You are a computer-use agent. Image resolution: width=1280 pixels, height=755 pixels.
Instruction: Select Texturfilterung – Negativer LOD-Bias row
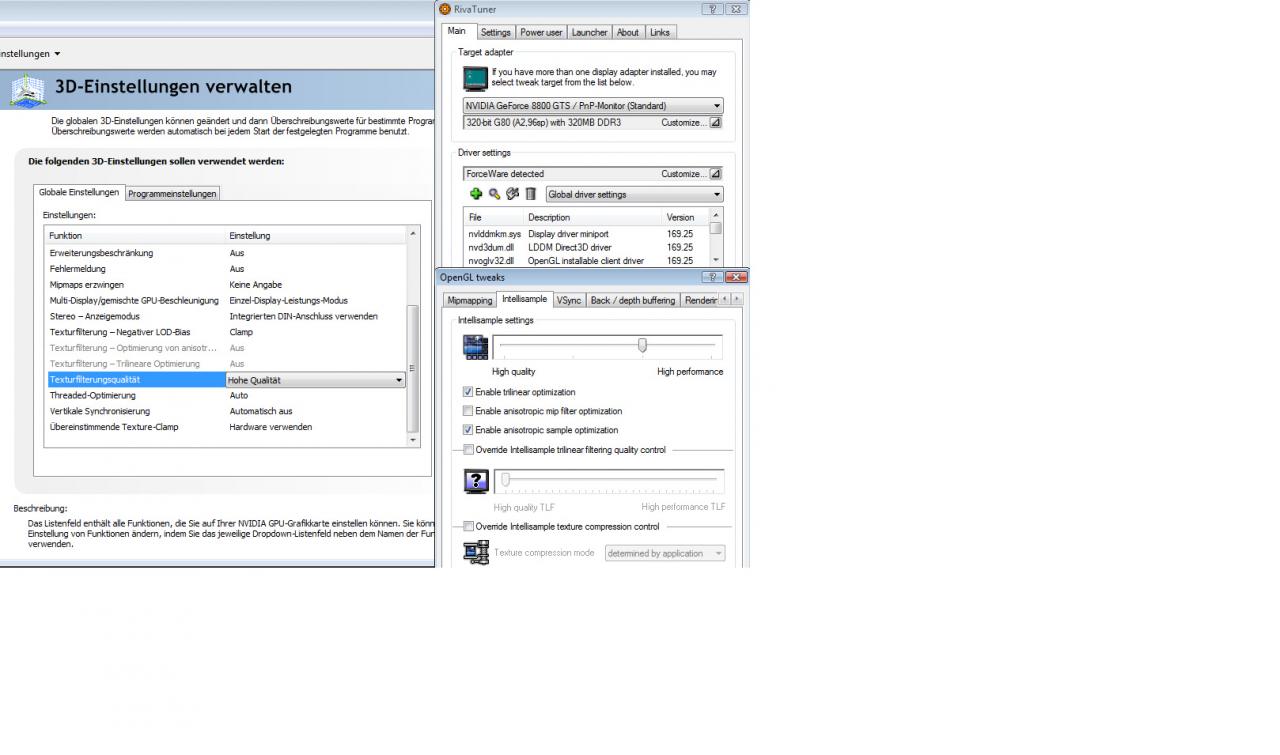point(227,332)
